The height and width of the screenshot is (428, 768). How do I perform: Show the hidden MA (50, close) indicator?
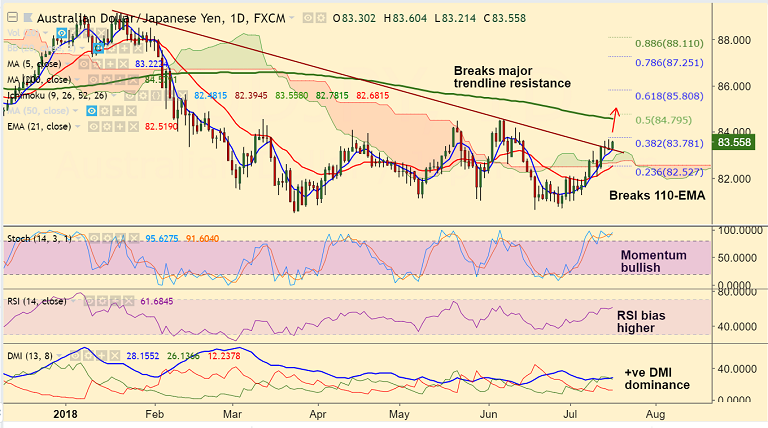tap(92, 111)
